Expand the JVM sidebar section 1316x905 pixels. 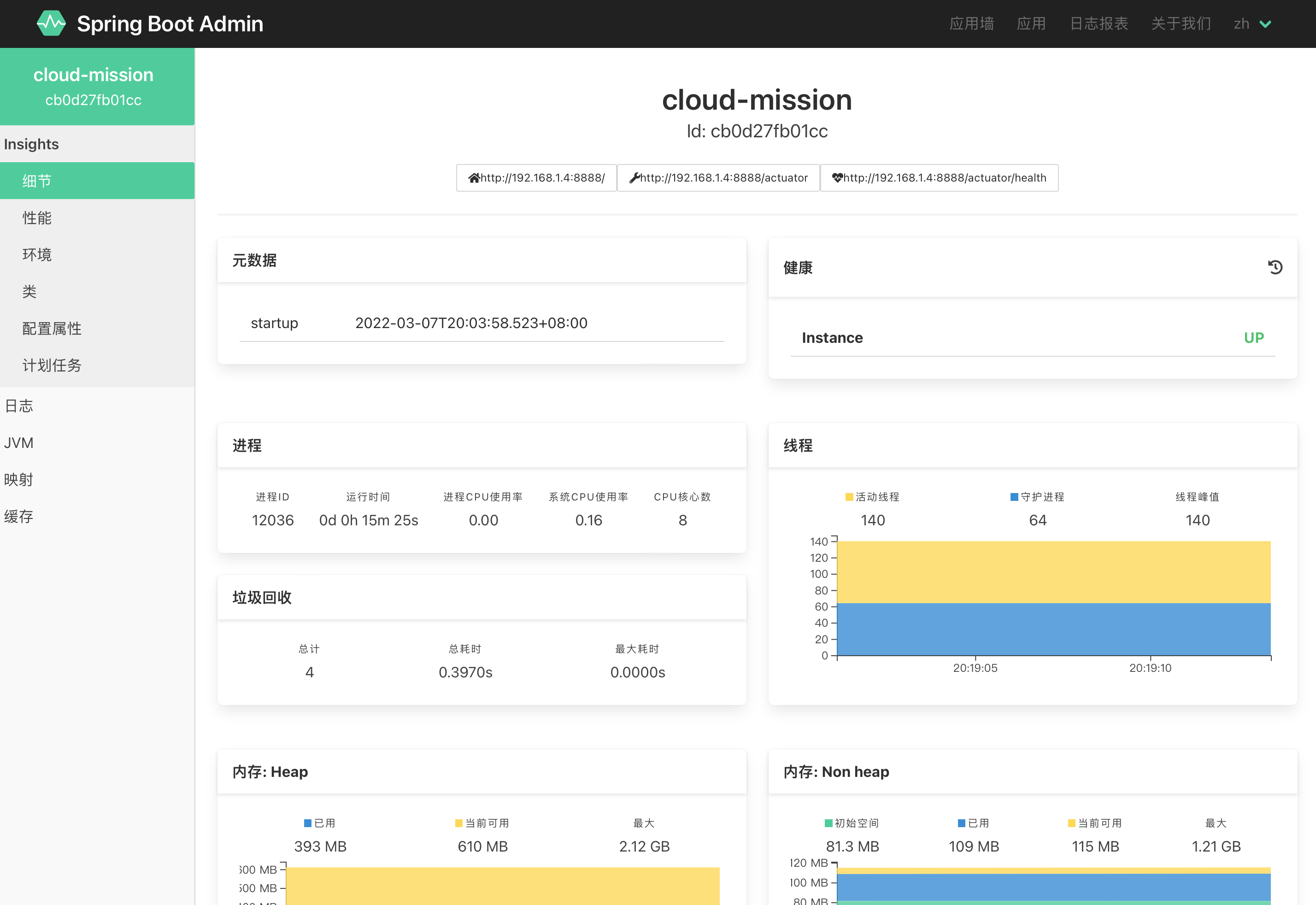coord(19,443)
